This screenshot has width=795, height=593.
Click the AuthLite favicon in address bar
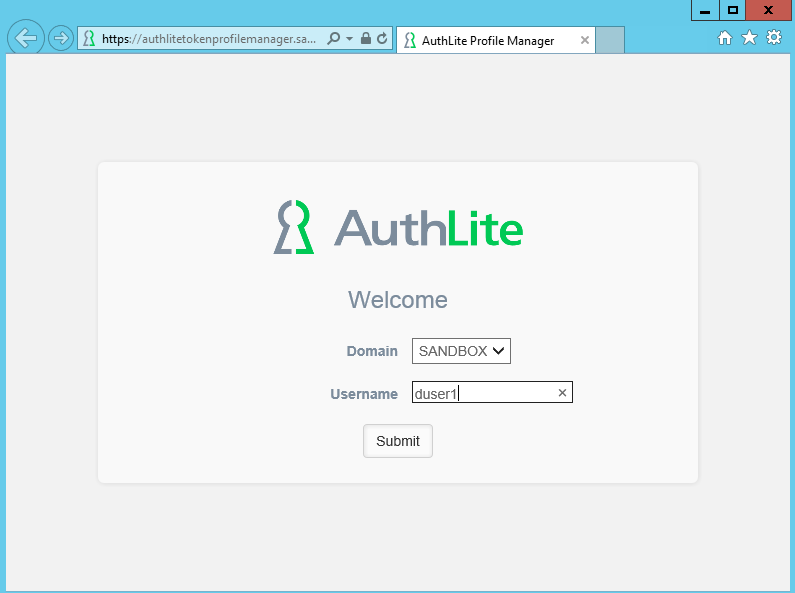click(89, 39)
